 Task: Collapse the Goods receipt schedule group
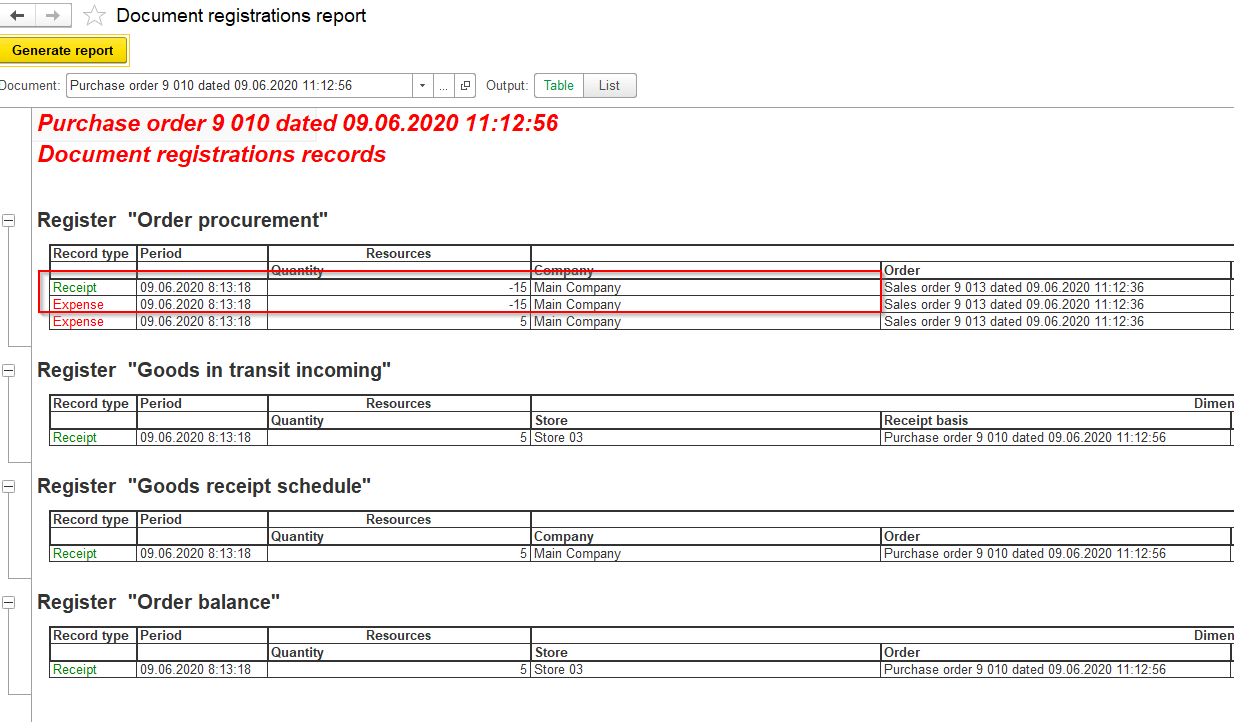[8, 485]
